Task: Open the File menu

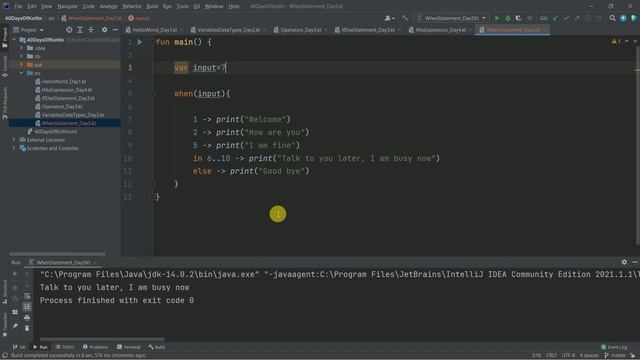Action: point(18,6)
